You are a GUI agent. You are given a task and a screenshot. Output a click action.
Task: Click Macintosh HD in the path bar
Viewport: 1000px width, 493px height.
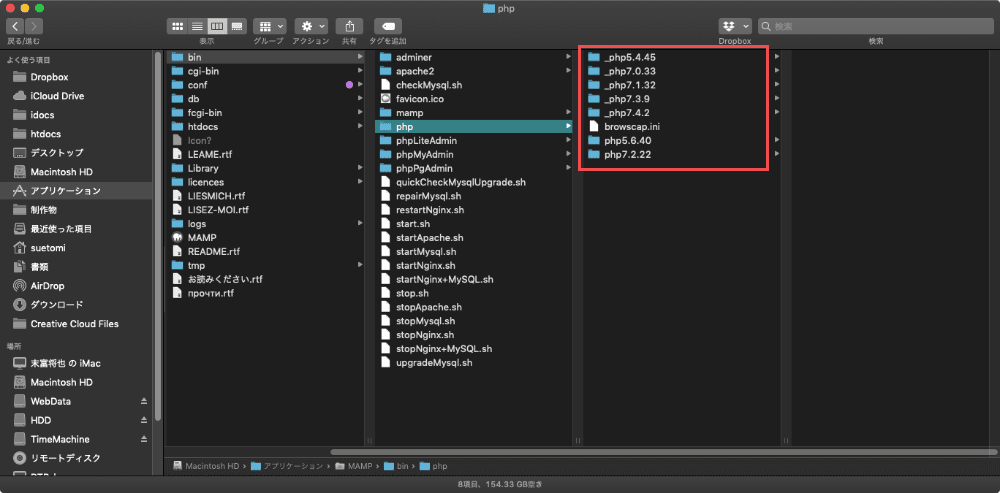point(209,466)
